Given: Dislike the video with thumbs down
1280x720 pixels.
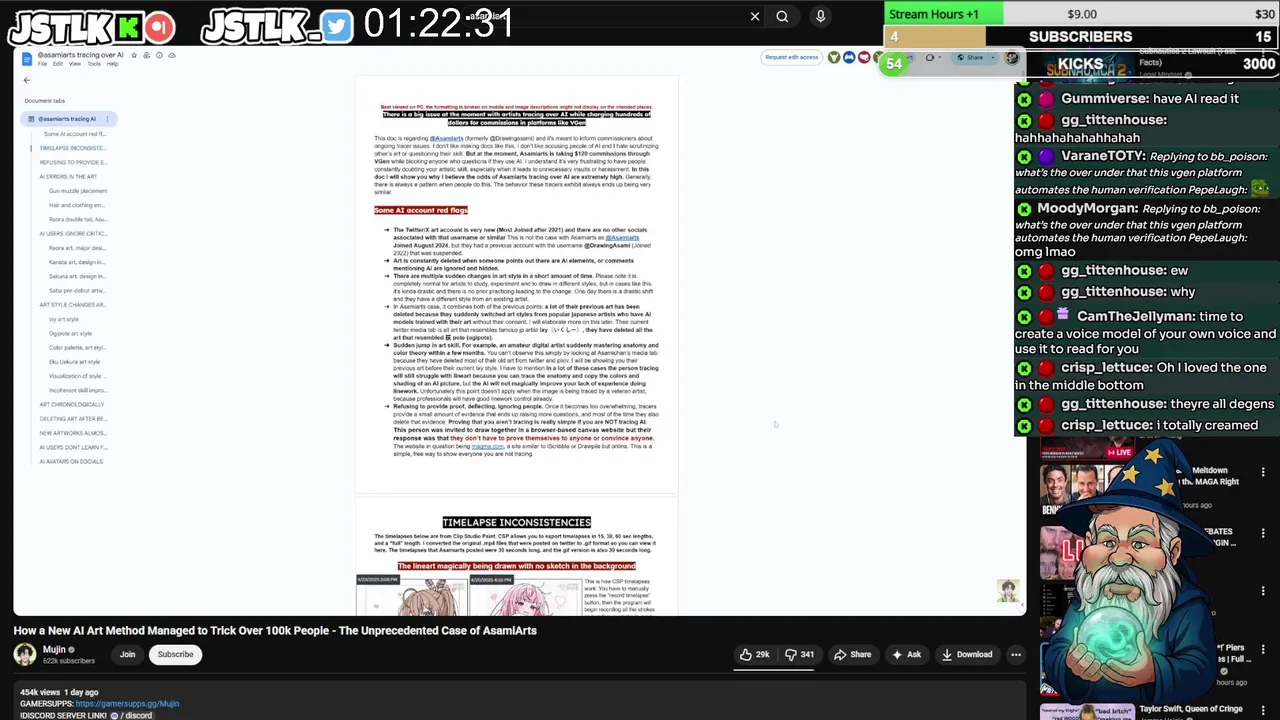Looking at the screenshot, I should pos(799,655).
